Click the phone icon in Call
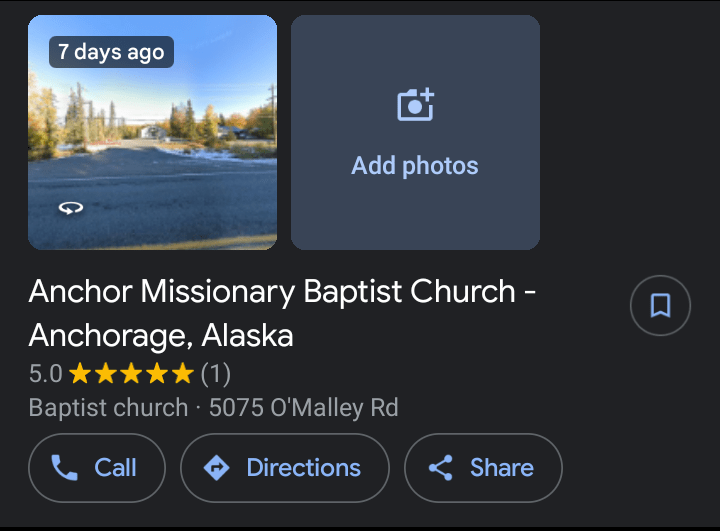This screenshot has height=531, width=720. [64, 468]
